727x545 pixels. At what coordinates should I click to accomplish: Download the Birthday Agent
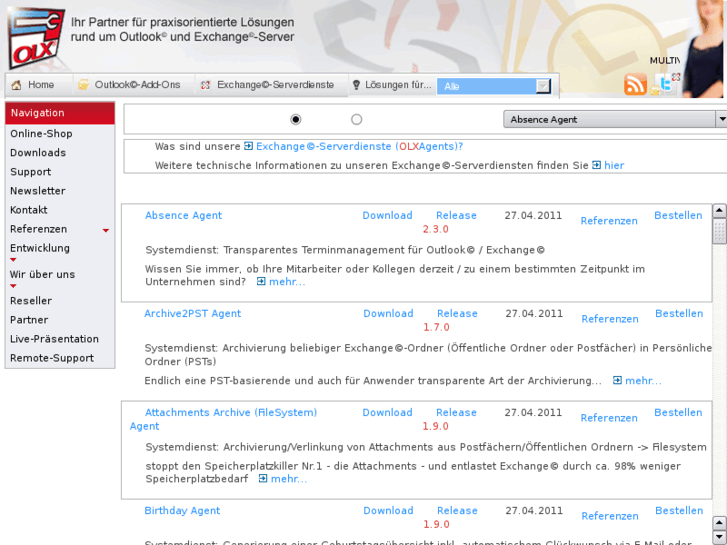click(x=388, y=511)
